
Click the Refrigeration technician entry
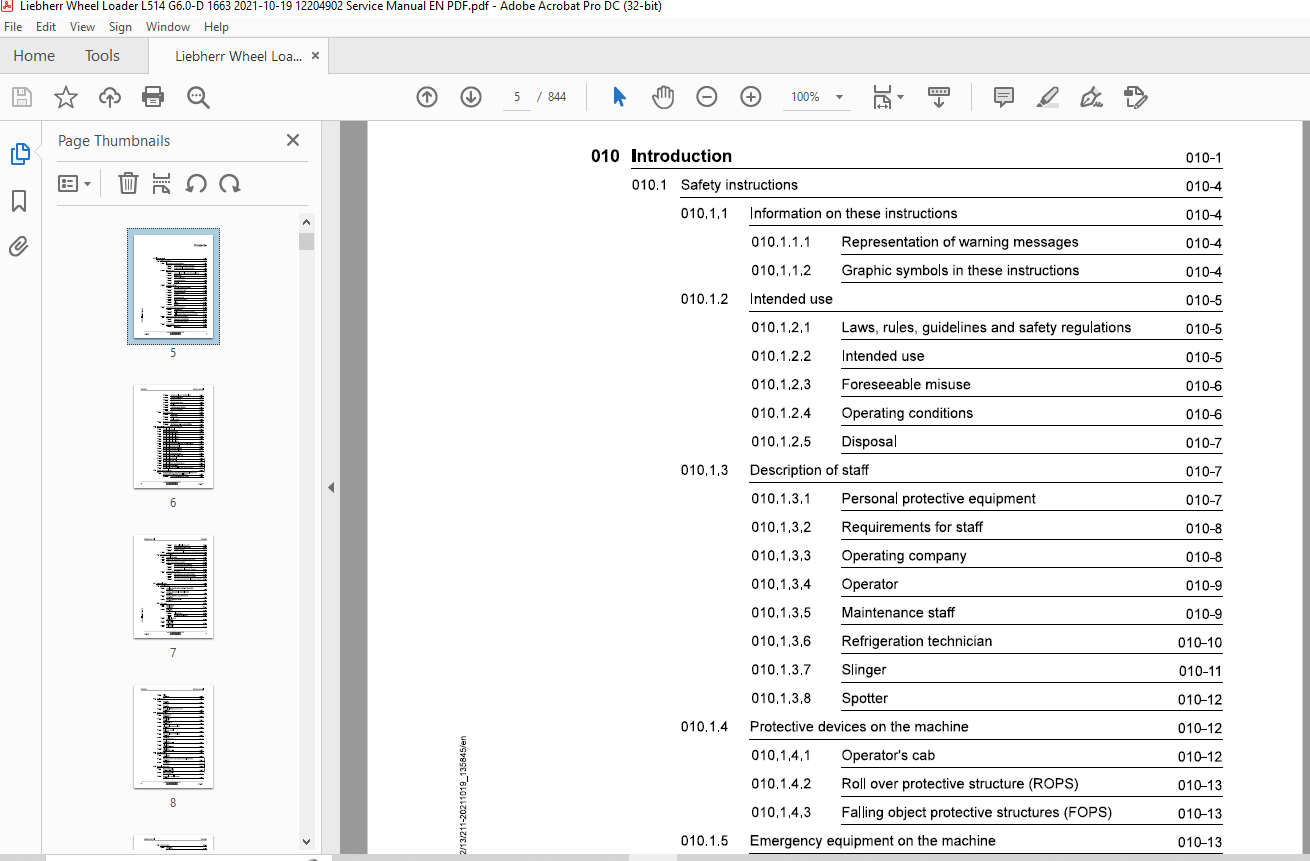click(x=917, y=641)
